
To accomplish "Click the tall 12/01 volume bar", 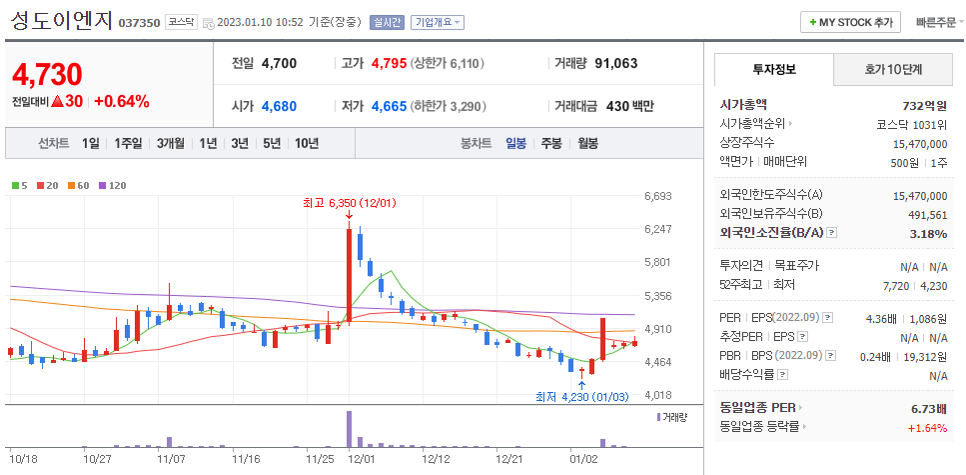I will 349,429.
